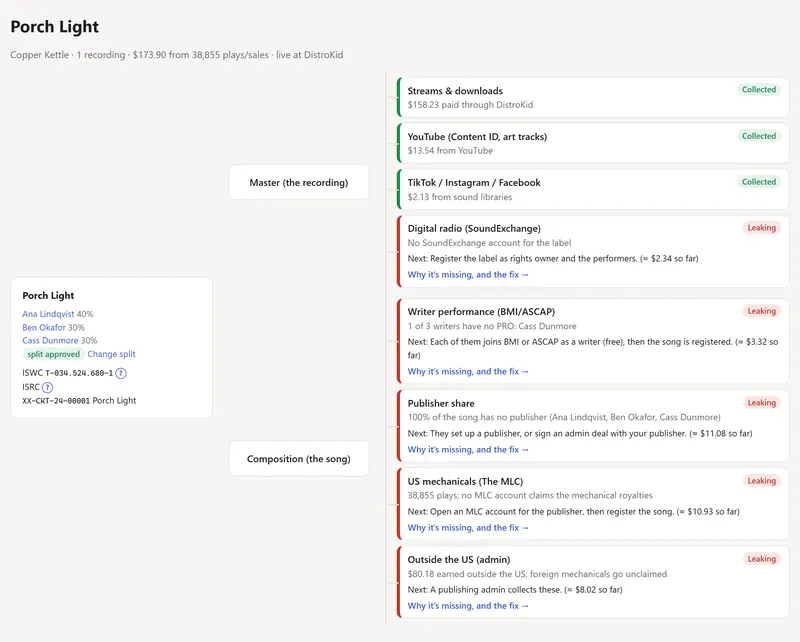Click the Outside the US (admin) title
800x642 pixels.
click(459, 559)
